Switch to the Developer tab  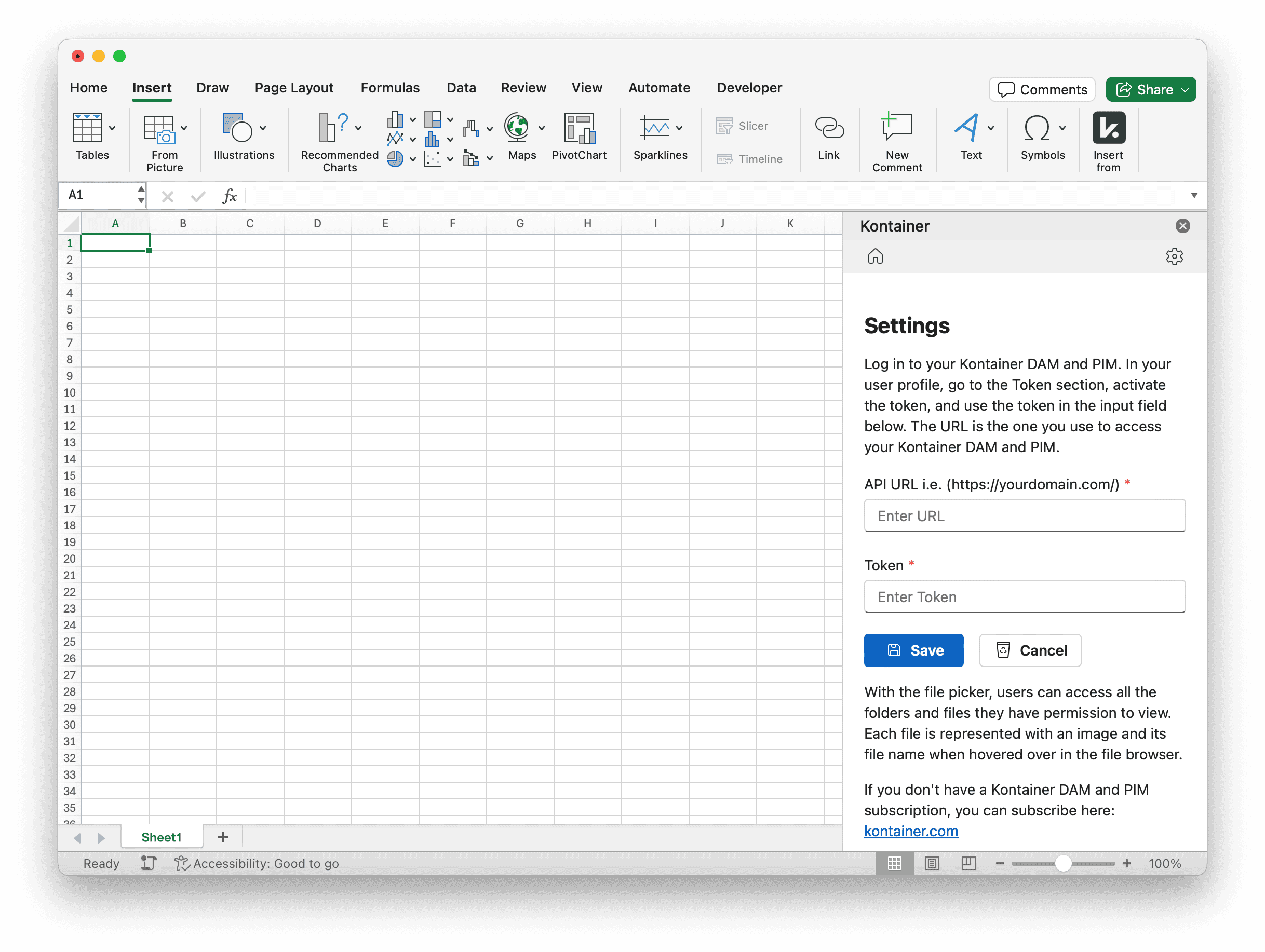tap(749, 88)
